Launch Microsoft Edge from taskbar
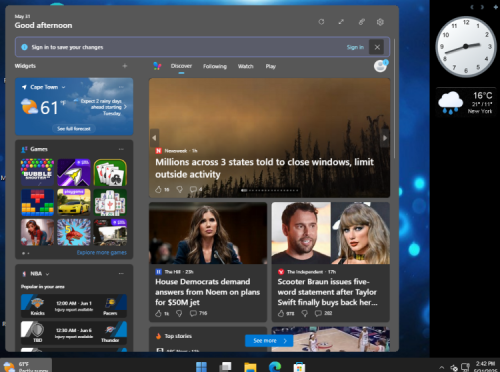The image size is (500, 372). (x=275, y=367)
